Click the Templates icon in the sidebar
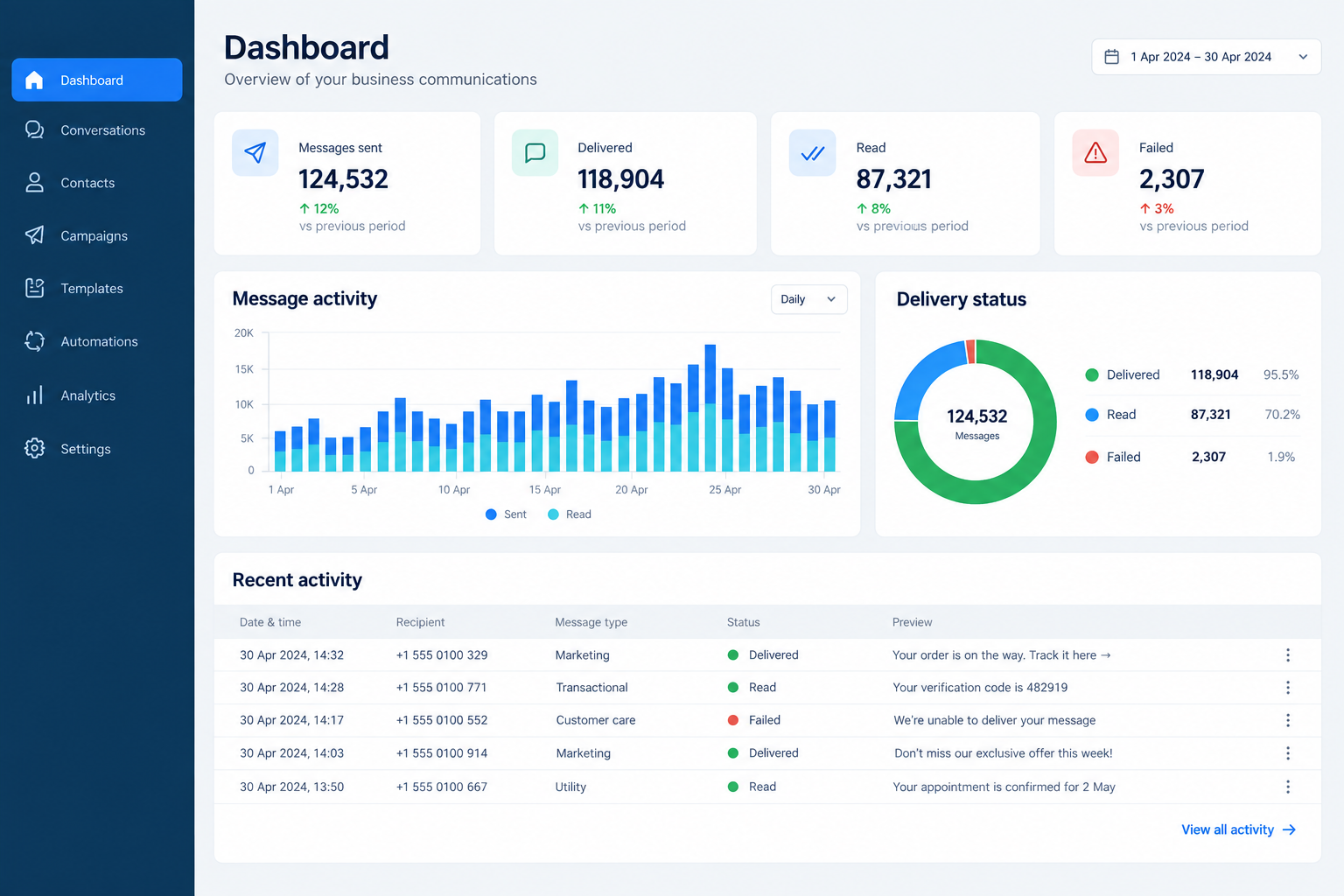The width and height of the screenshot is (1344, 896). (x=34, y=288)
